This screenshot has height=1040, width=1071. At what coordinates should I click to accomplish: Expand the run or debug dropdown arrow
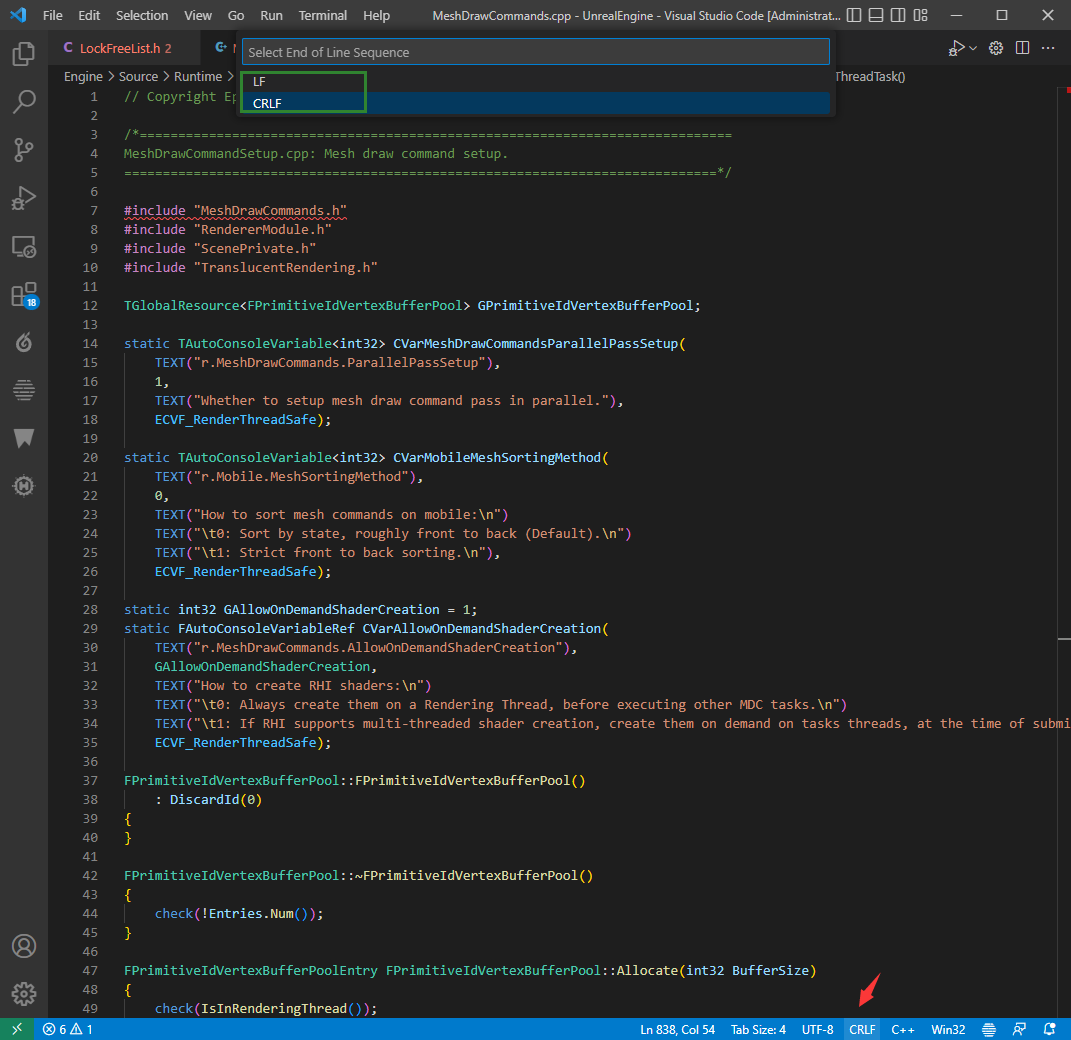click(973, 48)
